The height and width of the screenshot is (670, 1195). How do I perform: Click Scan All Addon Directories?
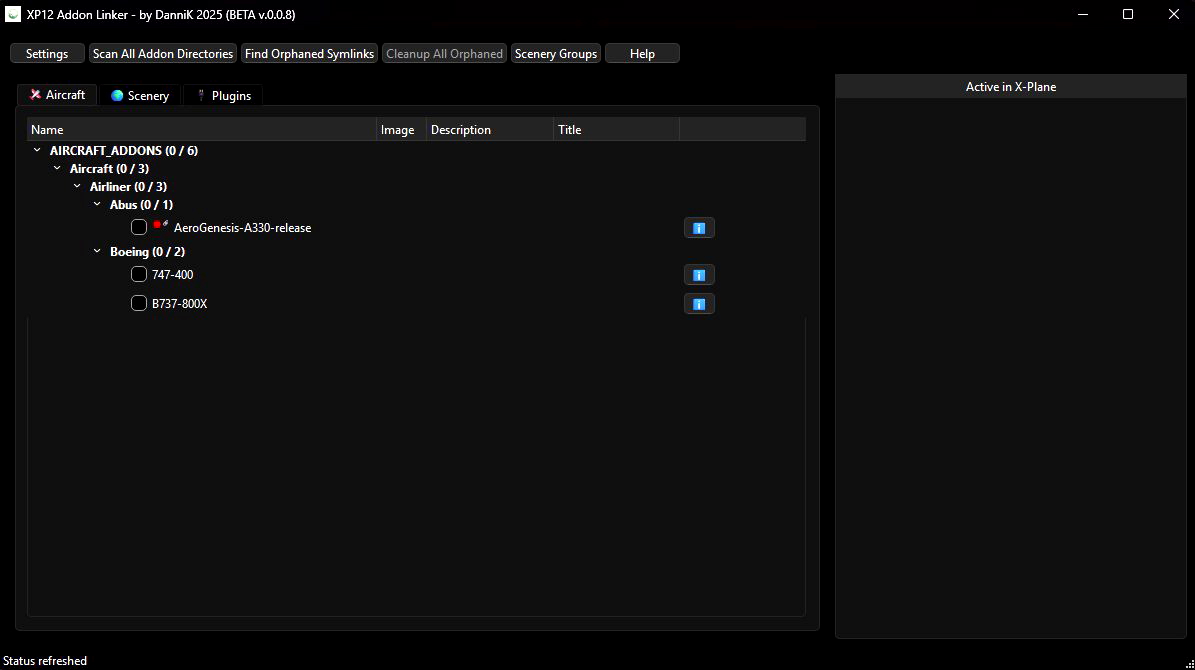pyautogui.click(x=162, y=53)
